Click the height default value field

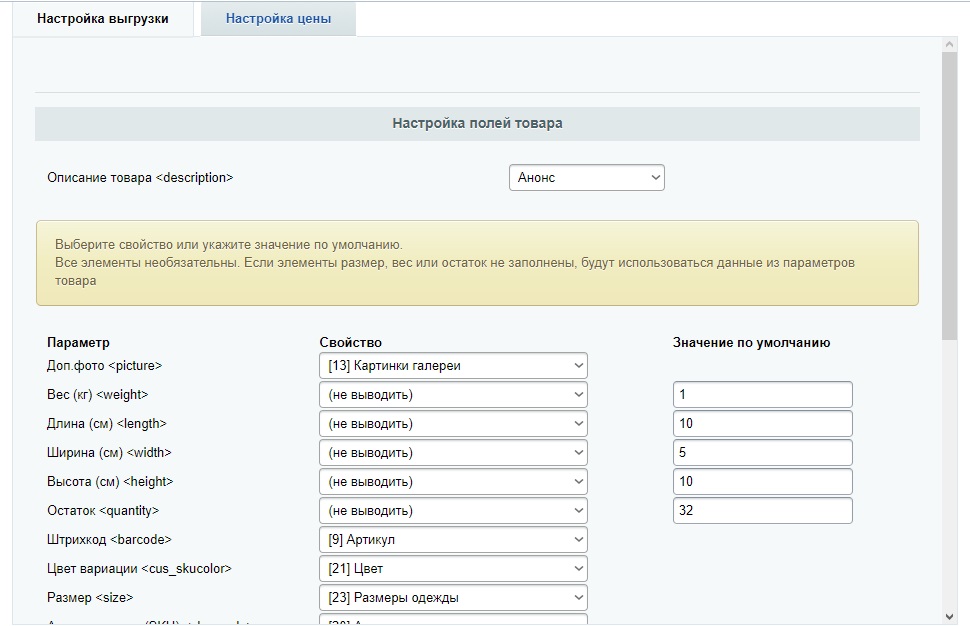tap(762, 482)
